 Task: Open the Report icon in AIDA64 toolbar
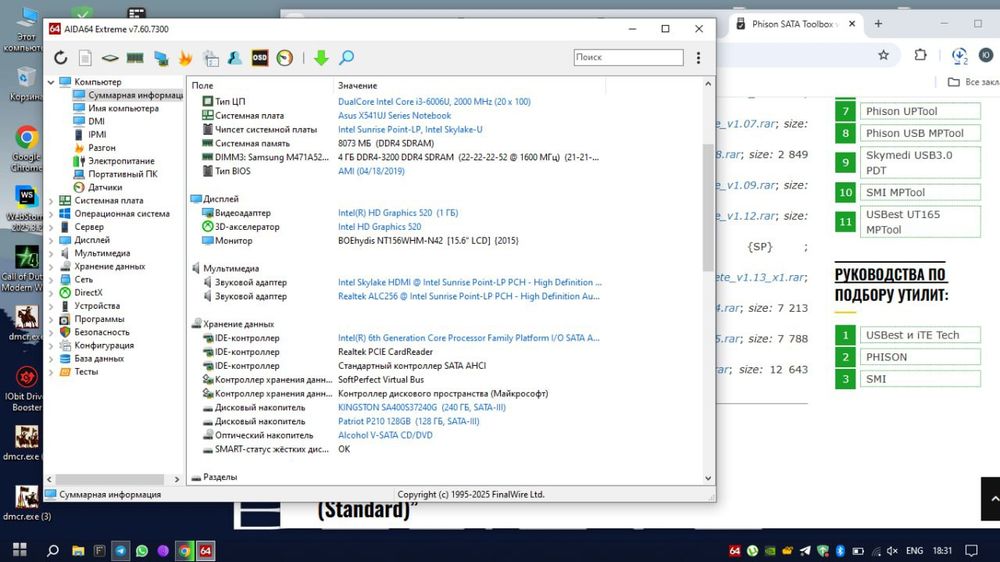pyautogui.click(x=85, y=58)
